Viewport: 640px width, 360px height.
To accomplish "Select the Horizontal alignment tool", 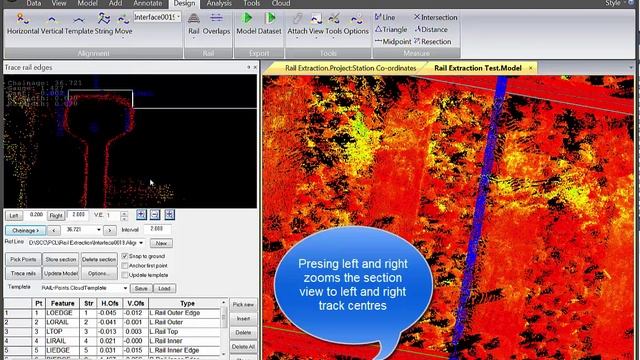I will pyautogui.click(x=23, y=24).
